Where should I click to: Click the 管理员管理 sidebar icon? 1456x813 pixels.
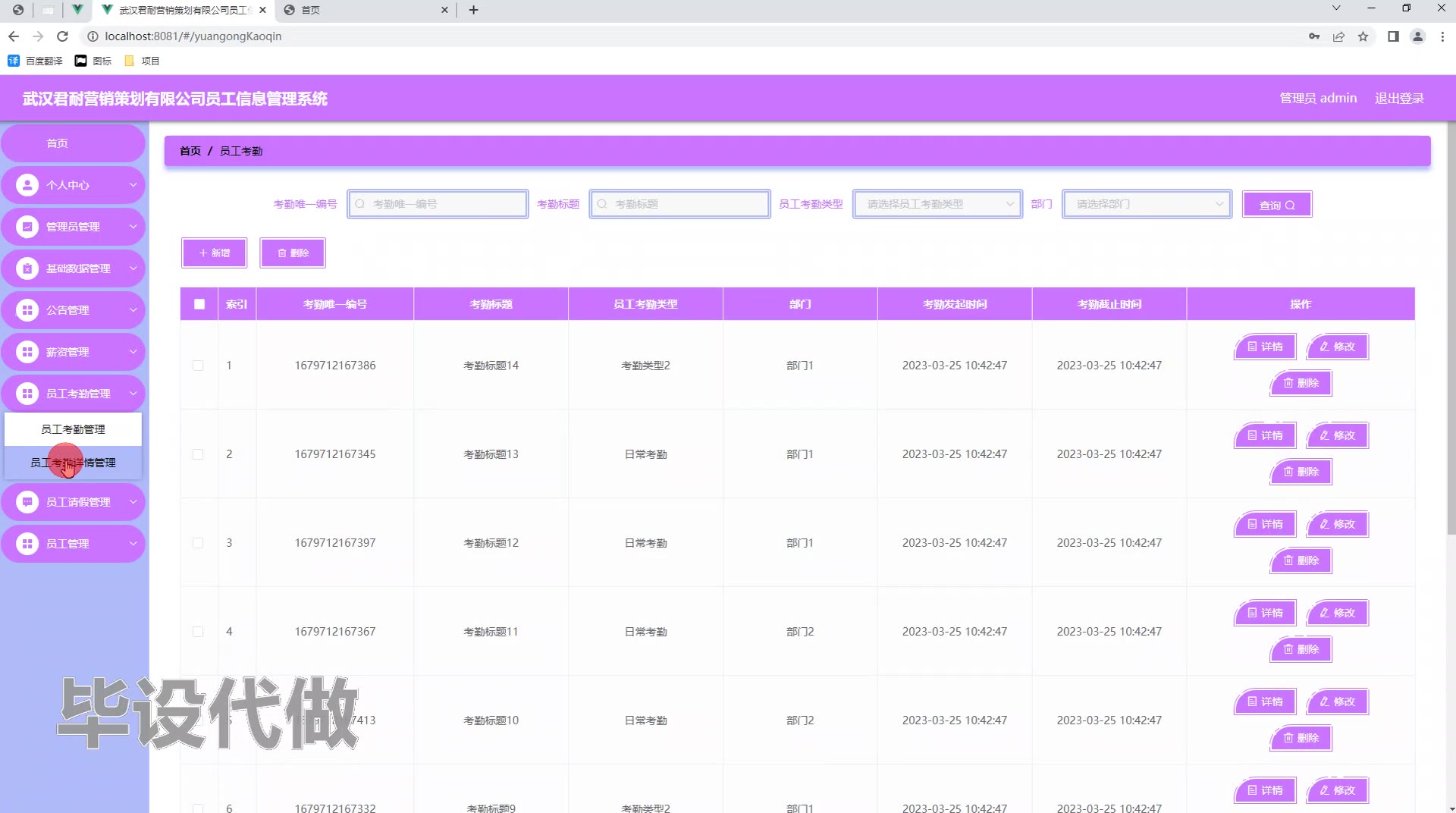pyautogui.click(x=27, y=227)
